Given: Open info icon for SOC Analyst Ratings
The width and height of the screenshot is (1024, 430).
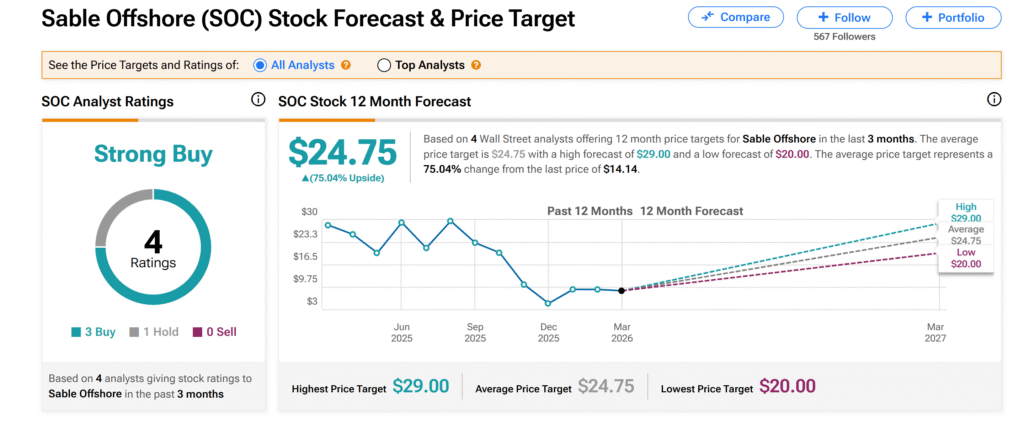Looking at the screenshot, I should (x=258, y=100).
